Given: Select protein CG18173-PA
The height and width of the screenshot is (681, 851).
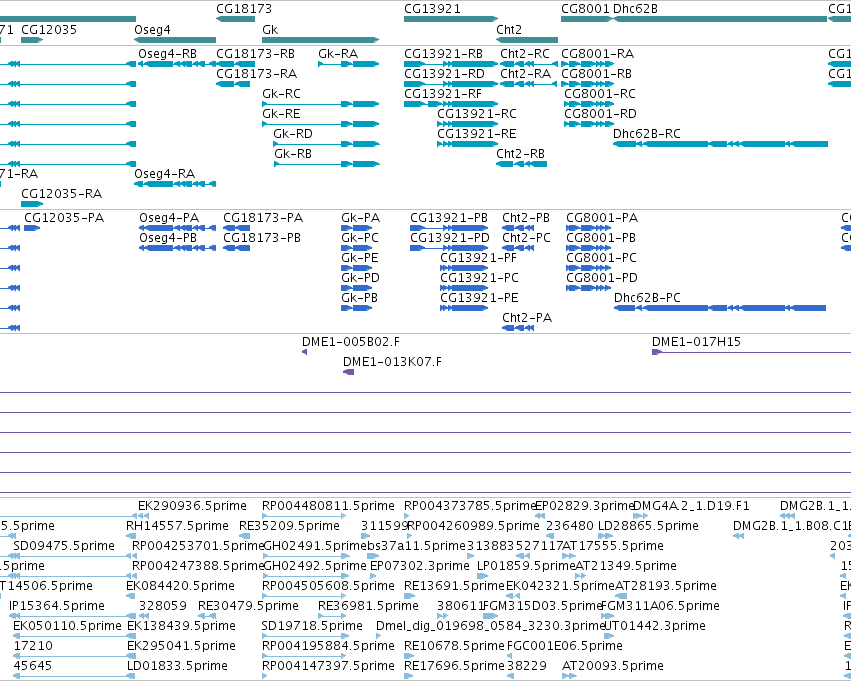Looking at the screenshot, I should tap(237, 228).
